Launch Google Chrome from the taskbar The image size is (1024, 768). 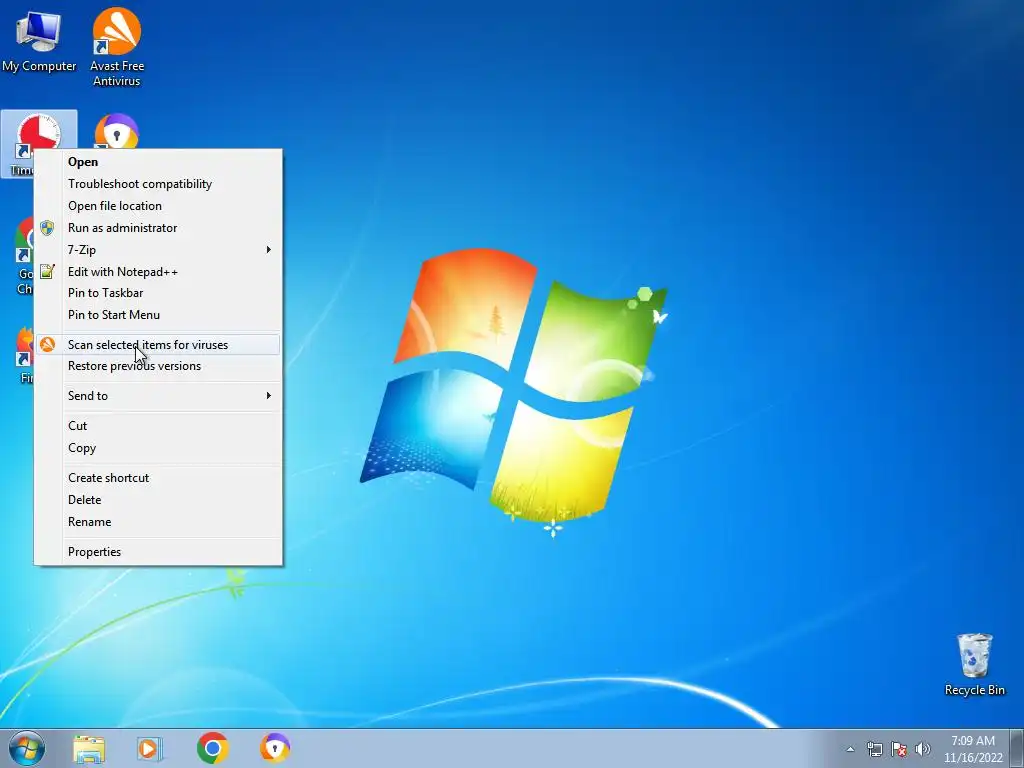coord(212,748)
